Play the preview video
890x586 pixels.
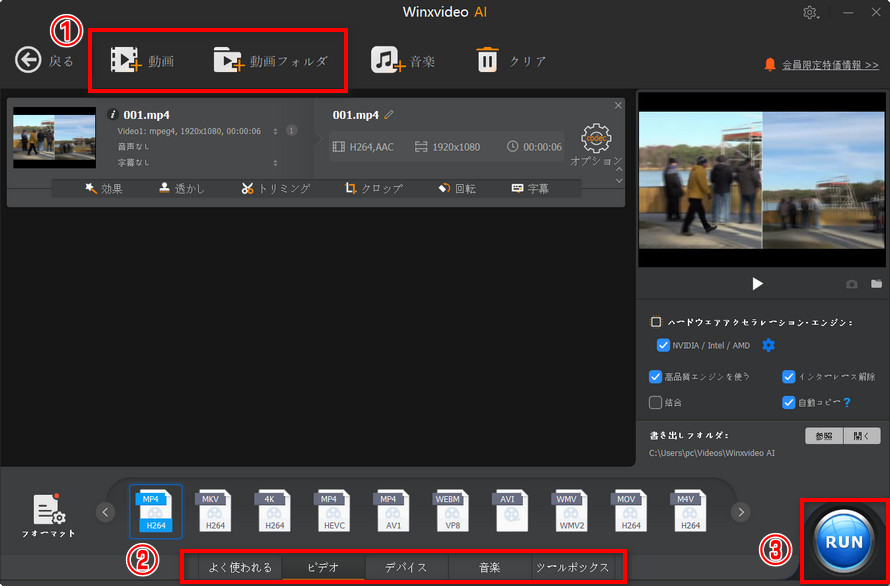pyautogui.click(x=757, y=284)
